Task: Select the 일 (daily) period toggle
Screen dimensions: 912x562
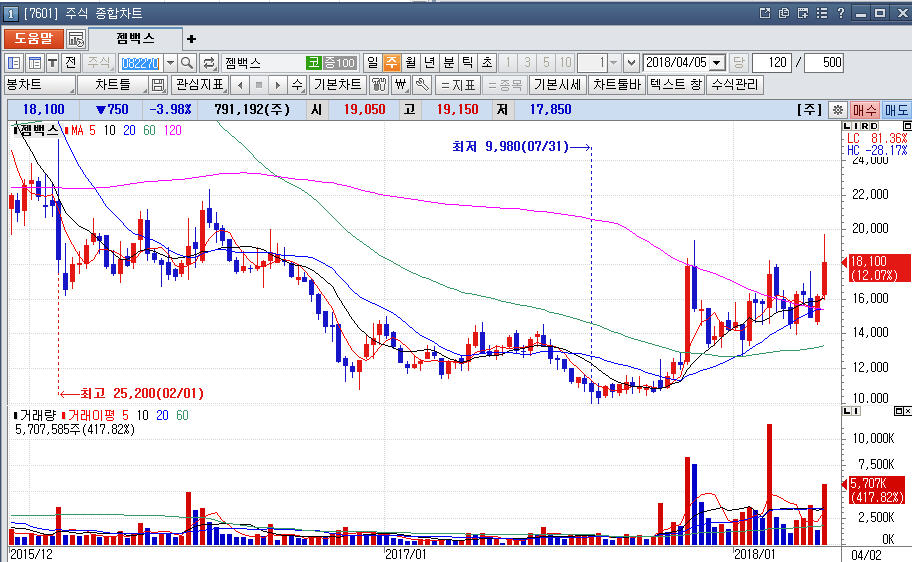Action: pos(373,62)
